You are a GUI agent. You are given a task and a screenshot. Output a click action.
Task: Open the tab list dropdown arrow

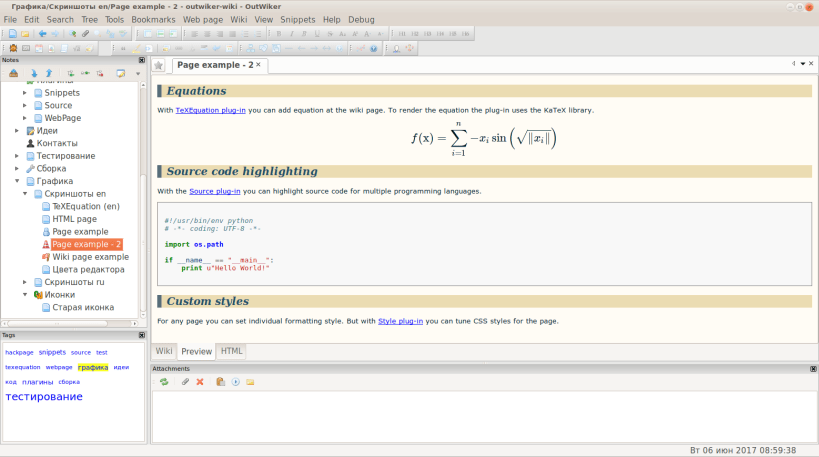coord(803,64)
